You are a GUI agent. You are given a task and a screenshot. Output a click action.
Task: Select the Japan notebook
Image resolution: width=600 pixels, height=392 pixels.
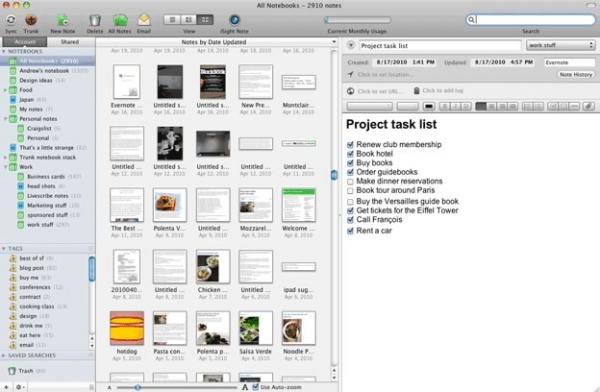point(26,100)
